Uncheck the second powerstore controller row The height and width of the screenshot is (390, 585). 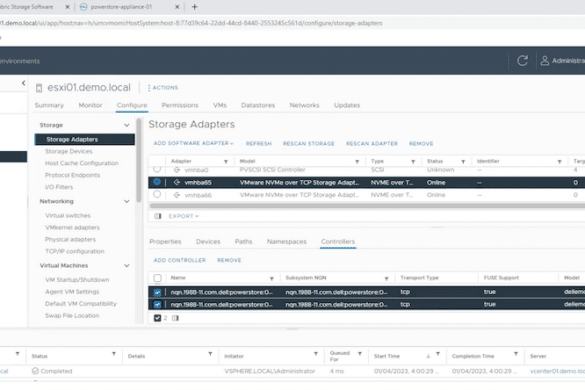(157, 305)
